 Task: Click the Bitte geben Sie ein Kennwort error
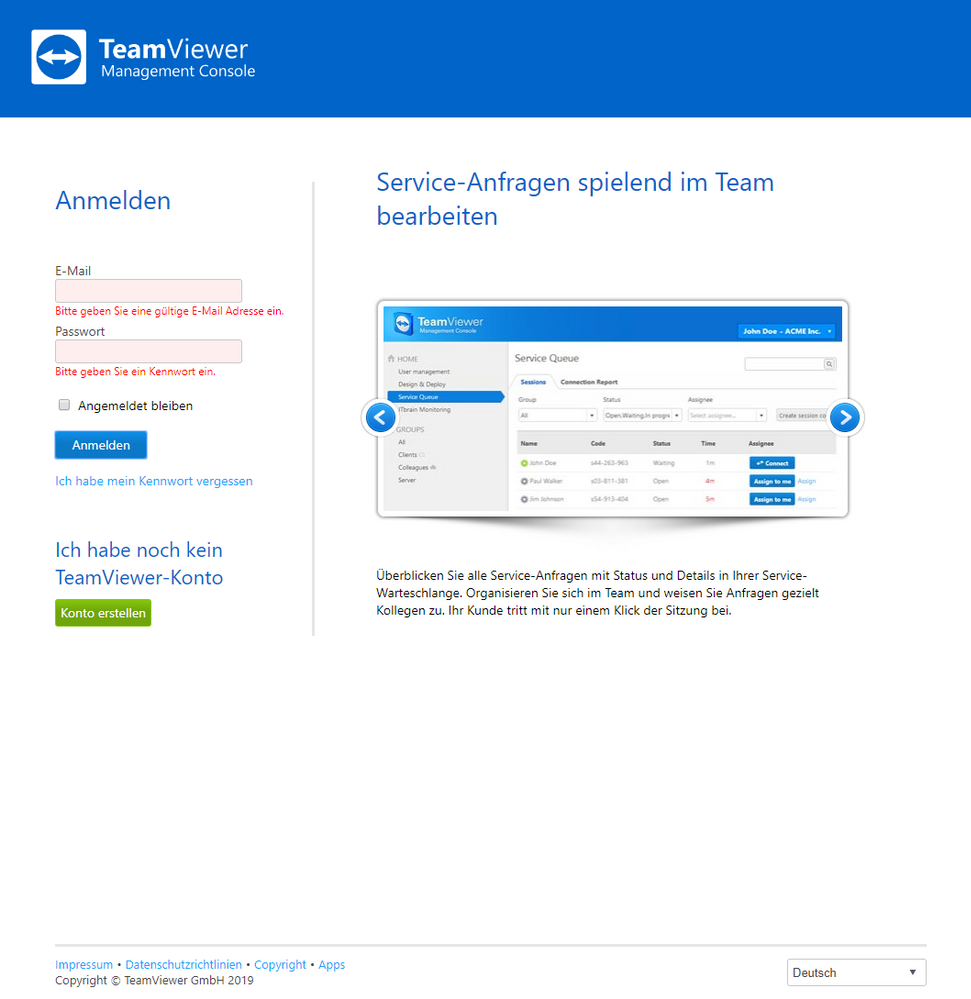[x=135, y=371]
